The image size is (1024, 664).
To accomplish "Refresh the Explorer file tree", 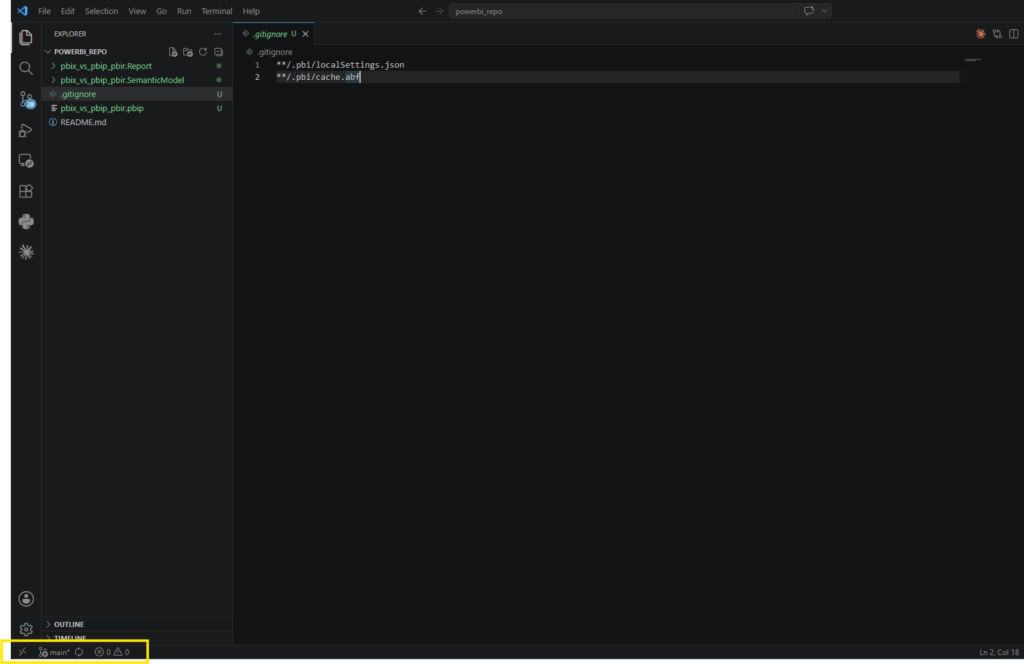I will pos(203,52).
